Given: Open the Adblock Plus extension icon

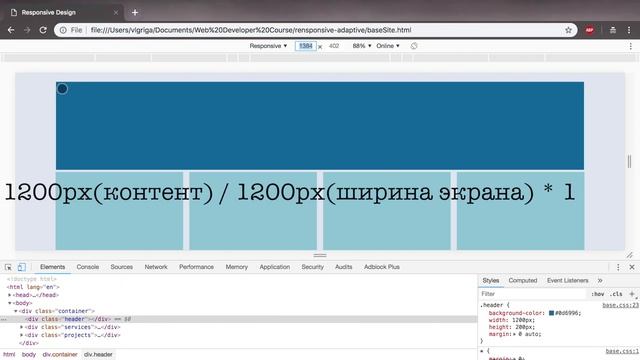Looking at the screenshot, I should click(x=589, y=30).
